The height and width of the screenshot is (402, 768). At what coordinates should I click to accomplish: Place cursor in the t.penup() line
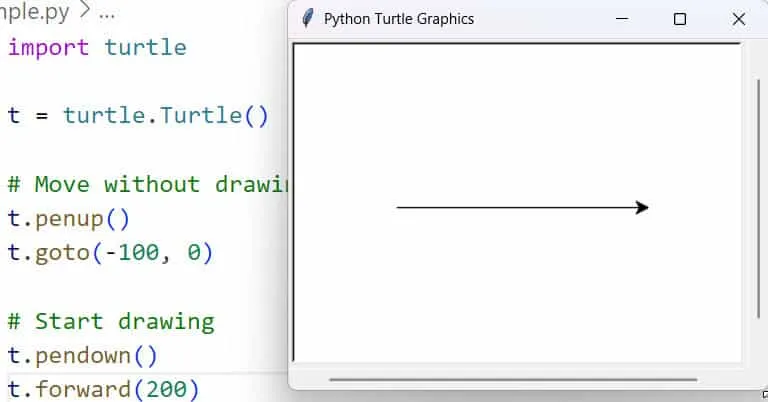[x=68, y=219]
